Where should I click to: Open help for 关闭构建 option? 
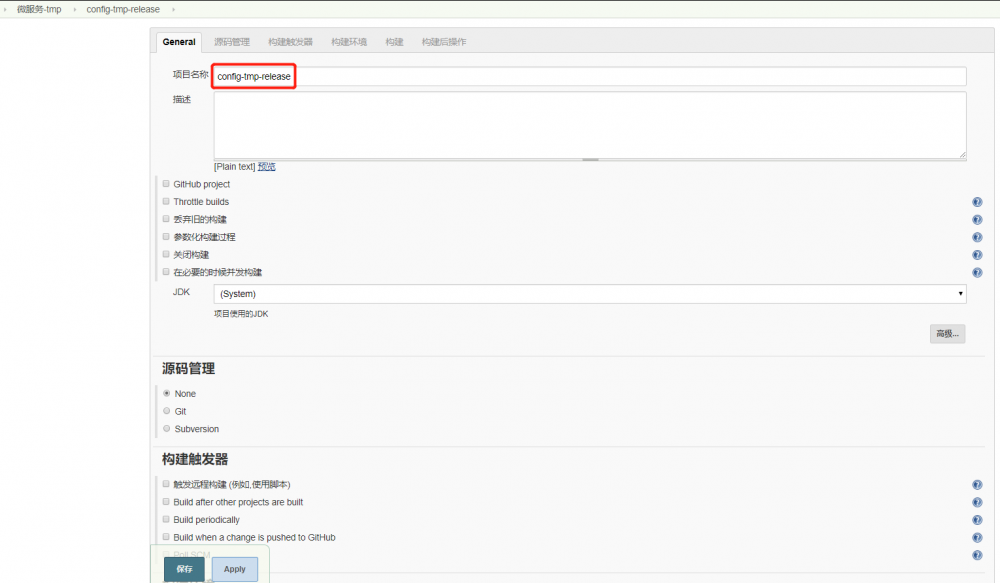[977, 255]
